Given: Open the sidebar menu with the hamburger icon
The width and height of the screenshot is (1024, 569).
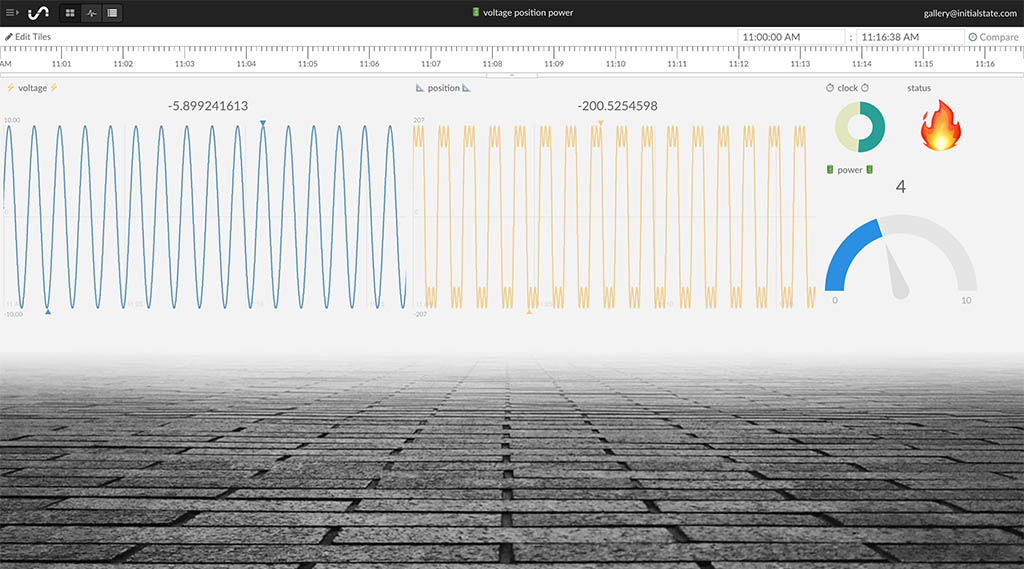Looking at the screenshot, I should (12, 13).
